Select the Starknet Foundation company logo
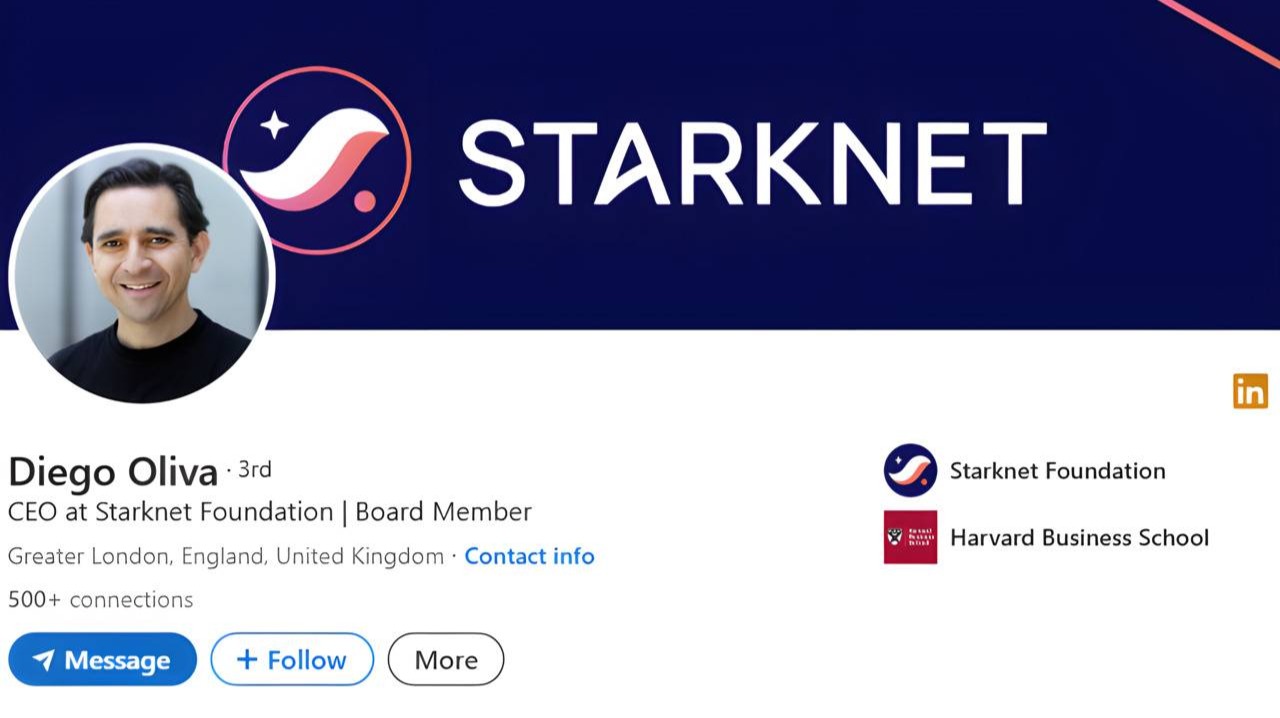This screenshot has height=718, width=1280. (x=910, y=470)
